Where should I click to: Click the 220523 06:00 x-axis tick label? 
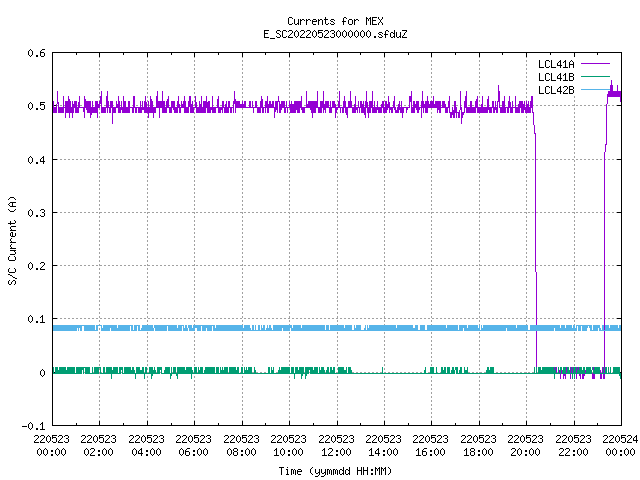tap(194, 446)
